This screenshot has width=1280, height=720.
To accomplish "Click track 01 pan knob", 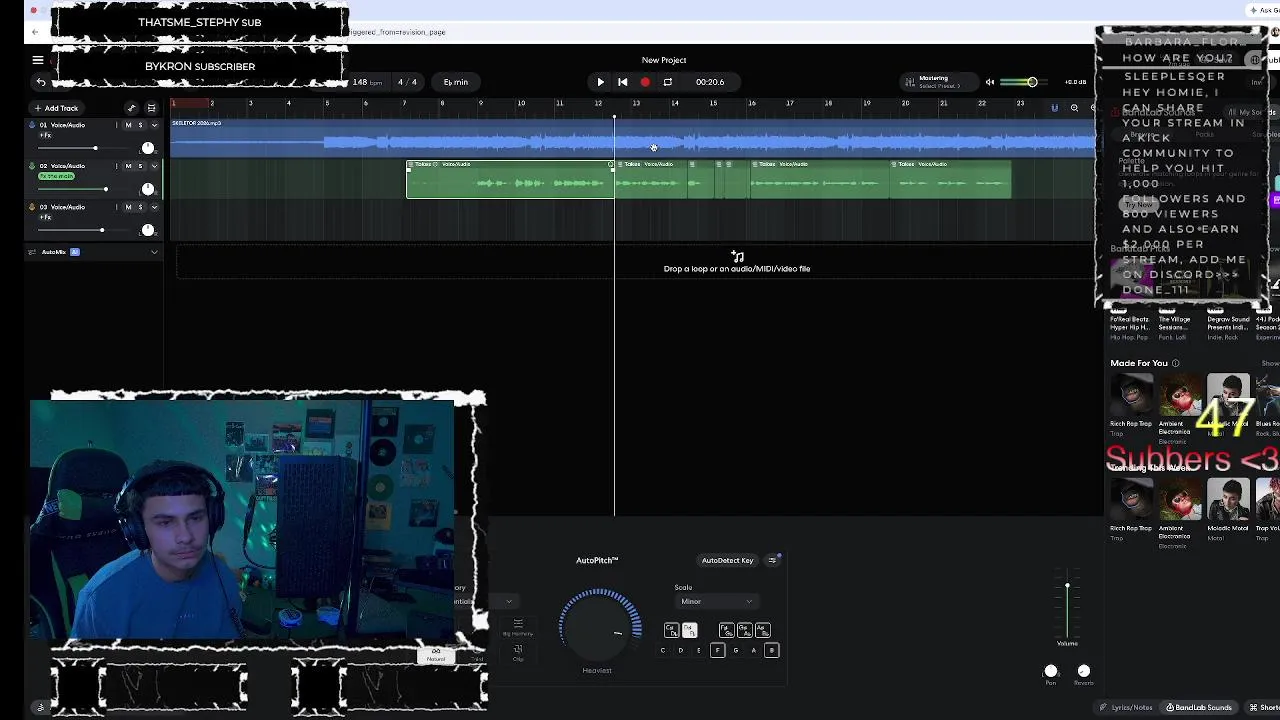I will click(148, 148).
